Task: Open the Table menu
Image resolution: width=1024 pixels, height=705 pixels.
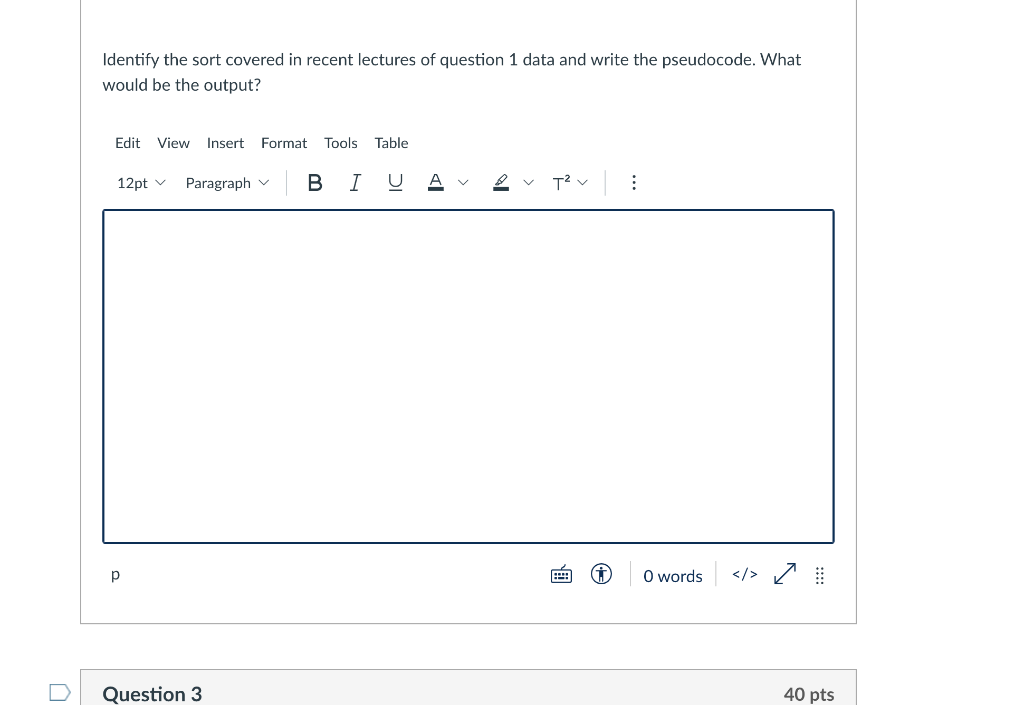Action: click(391, 143)
